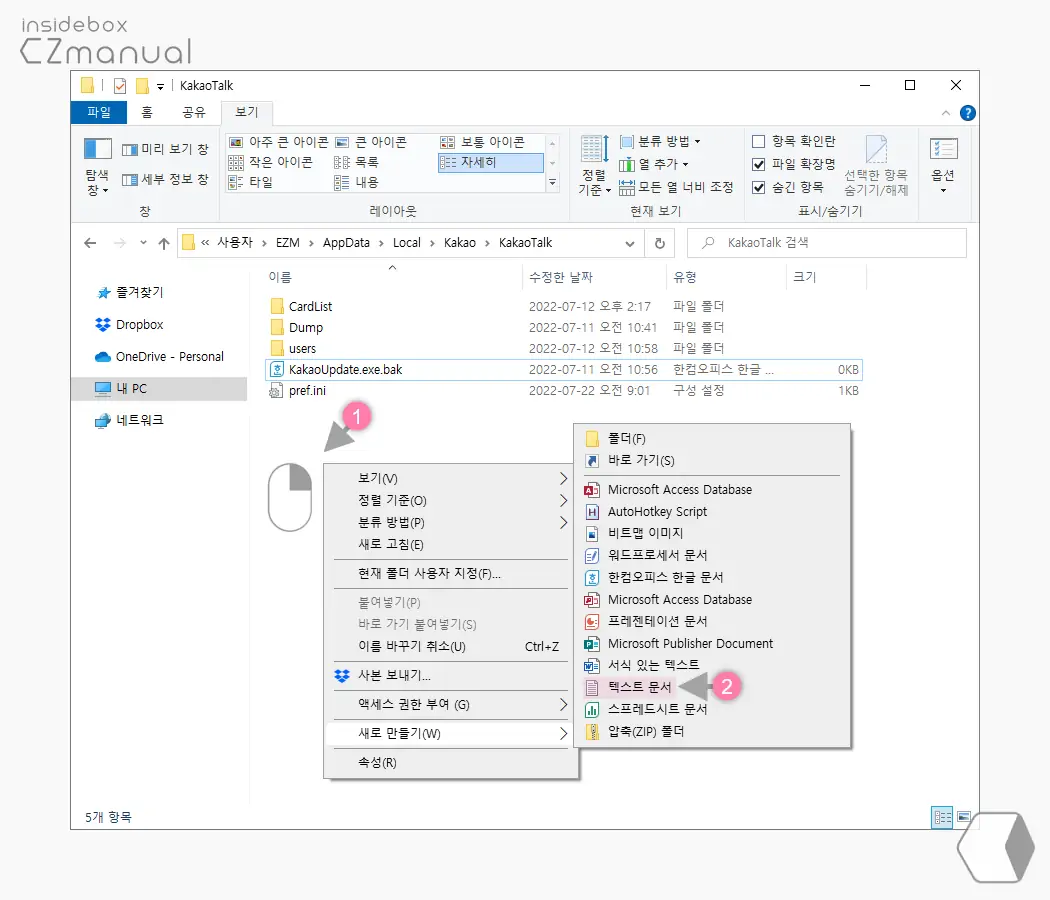Refresh the current folder
Viewport: 1050px width, 900px height.
click(660, 243)
